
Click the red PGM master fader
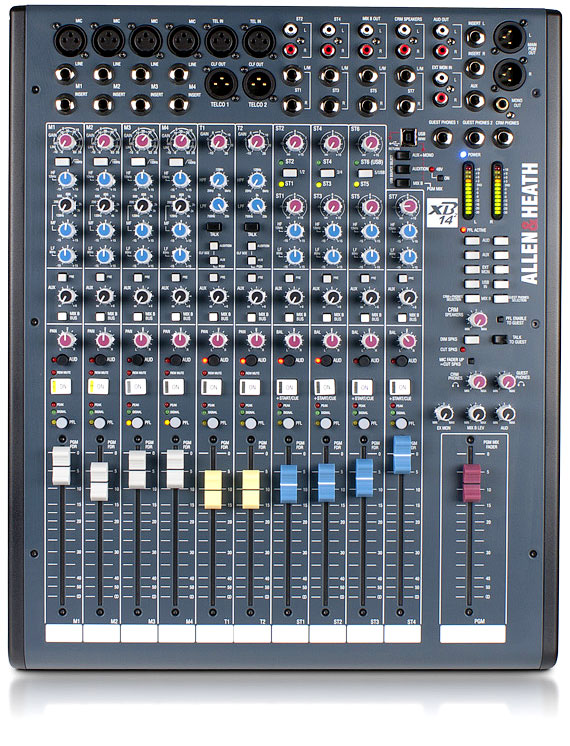point(472,483)
